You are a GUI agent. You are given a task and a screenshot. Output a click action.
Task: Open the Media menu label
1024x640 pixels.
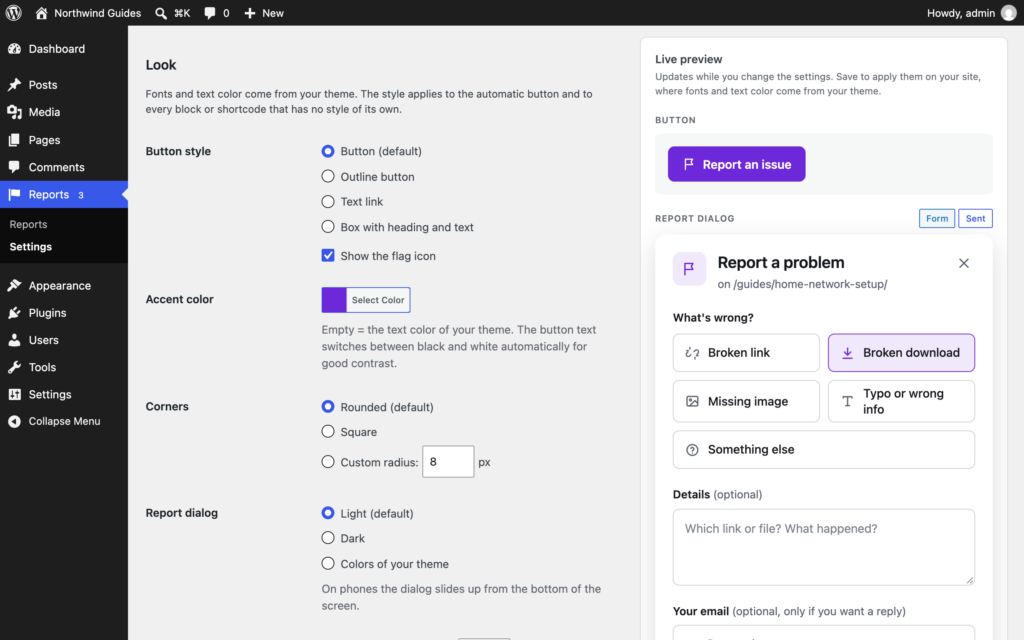[44, 112]
